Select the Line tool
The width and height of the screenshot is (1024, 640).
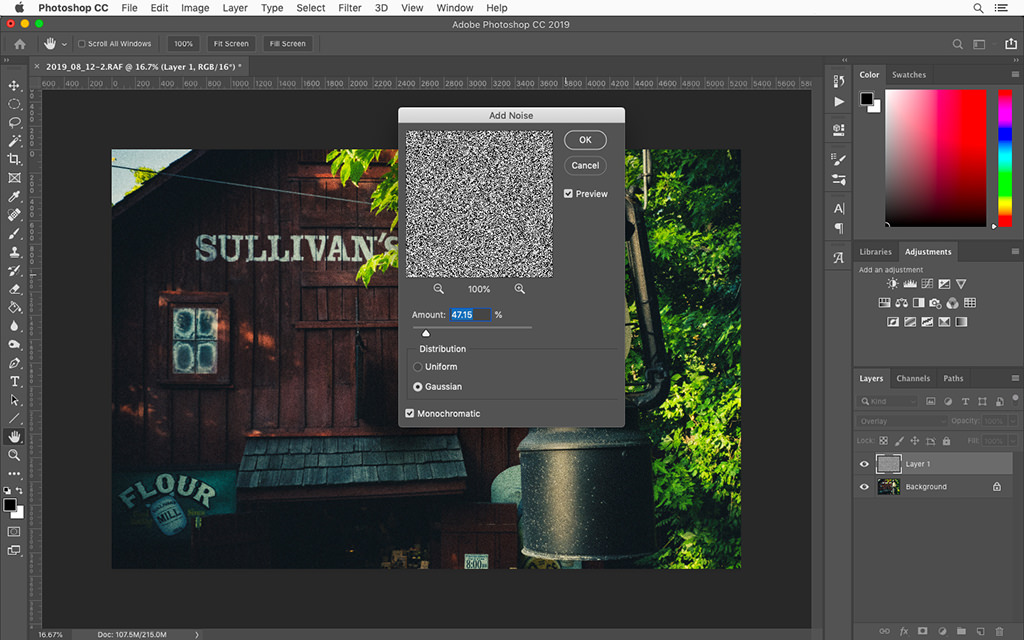pyautogui.click(x=14, y=418)
